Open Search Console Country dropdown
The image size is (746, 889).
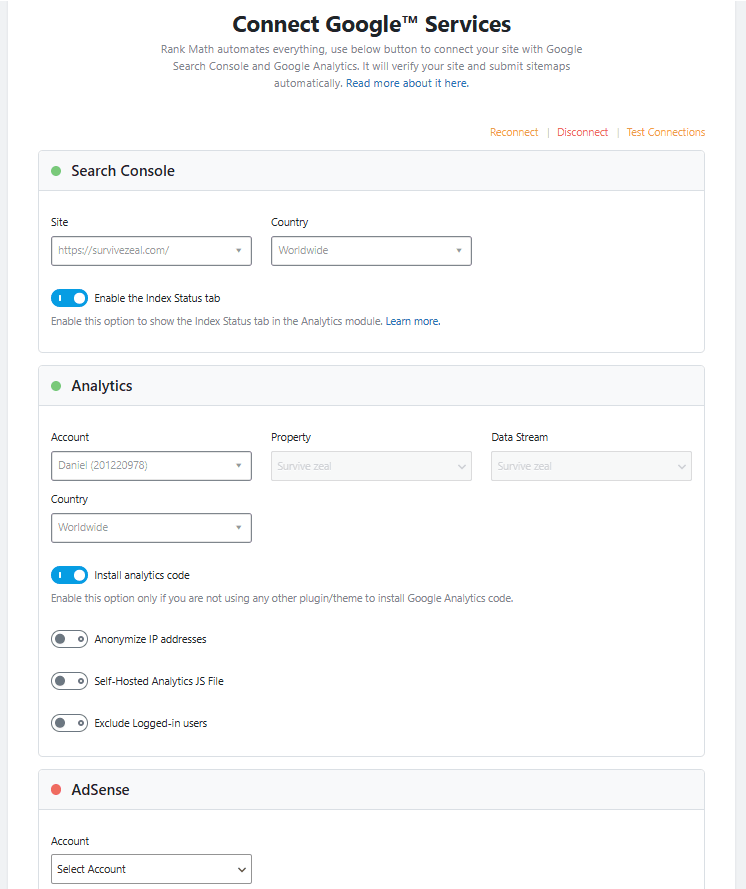pos(371,251)
